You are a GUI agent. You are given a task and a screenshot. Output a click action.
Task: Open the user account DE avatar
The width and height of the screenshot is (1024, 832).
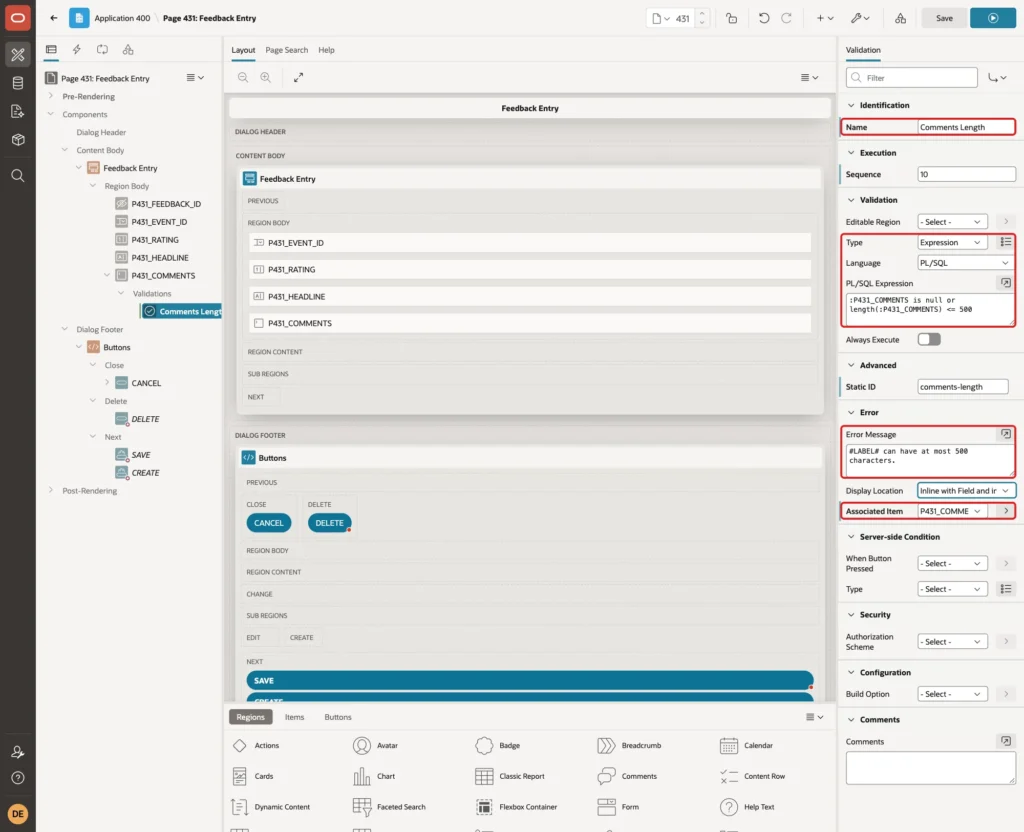pyautogui.click(x=18, y=814)
